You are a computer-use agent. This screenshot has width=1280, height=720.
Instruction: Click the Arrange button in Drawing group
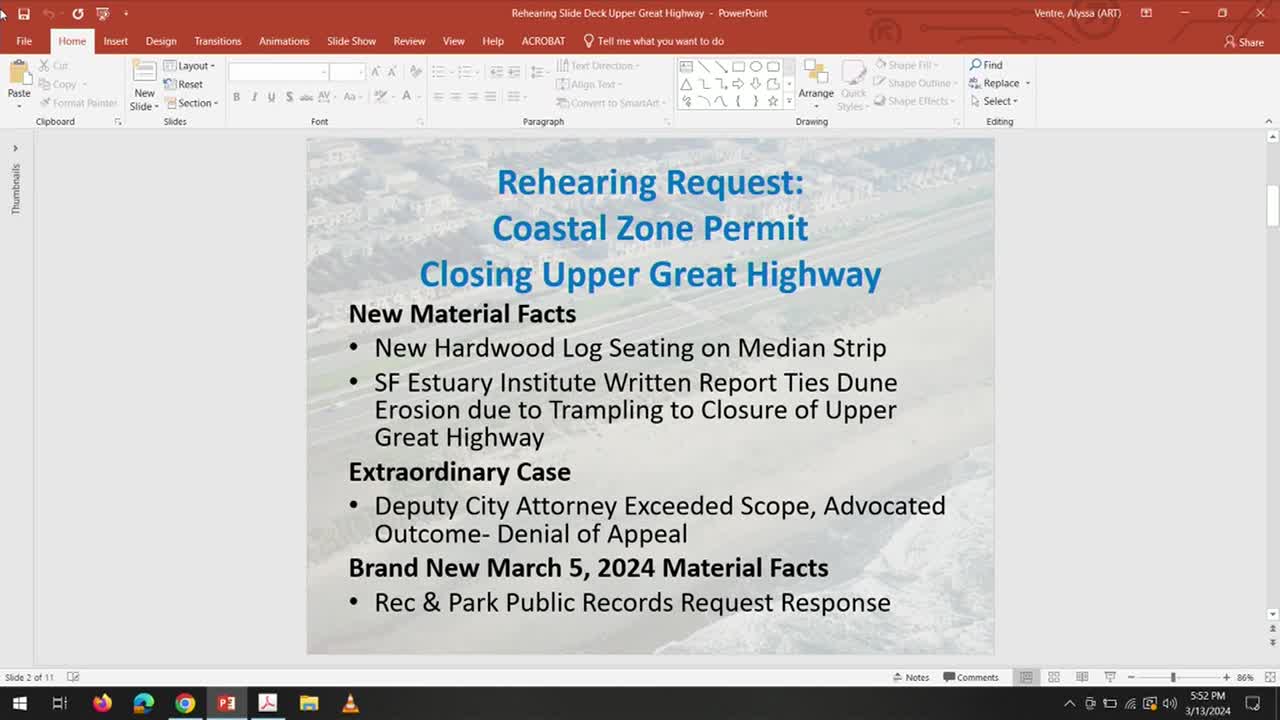[816, 84]
